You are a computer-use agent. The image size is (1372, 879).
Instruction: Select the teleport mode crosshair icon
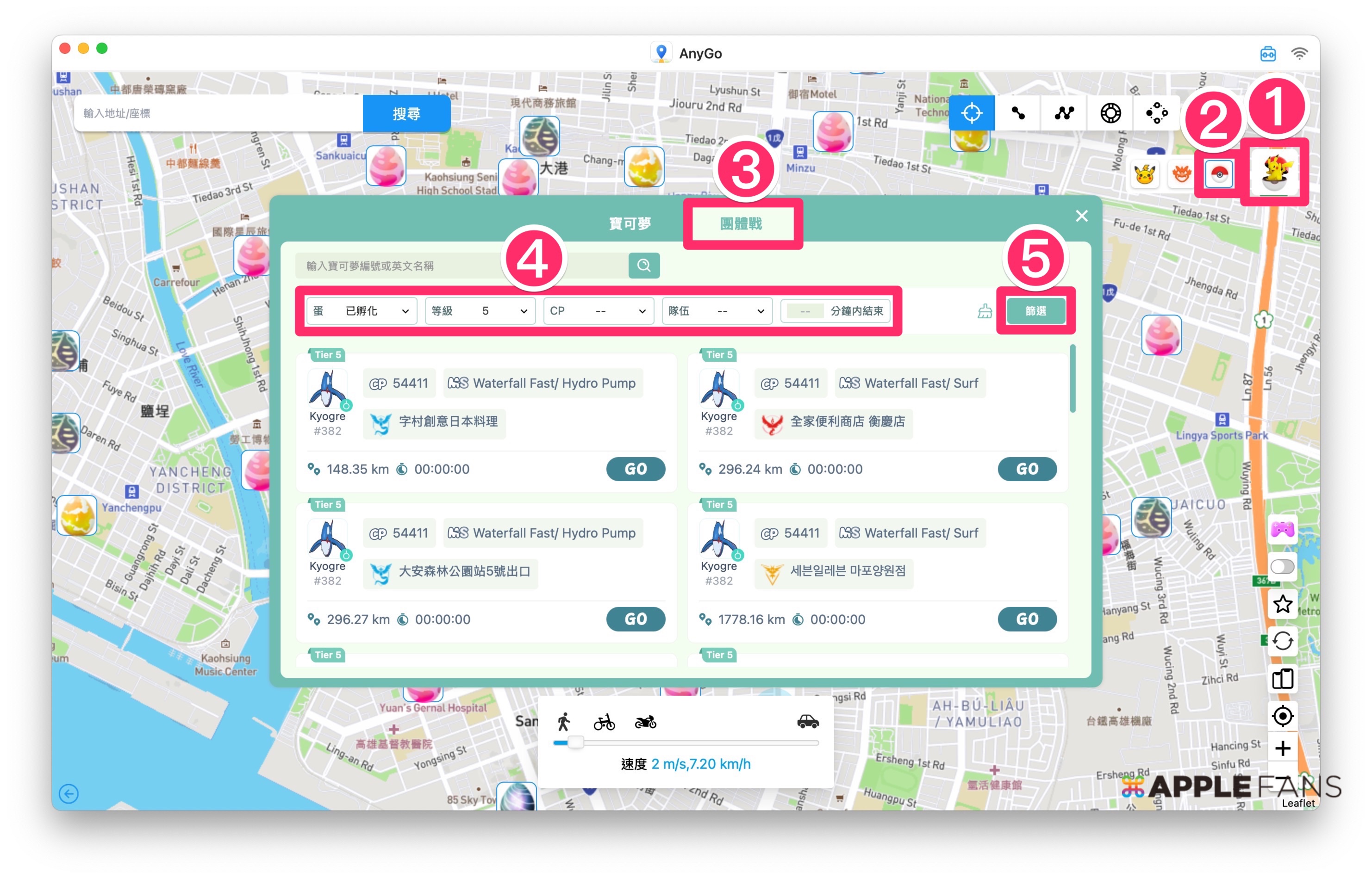click(x=971, y=113)
